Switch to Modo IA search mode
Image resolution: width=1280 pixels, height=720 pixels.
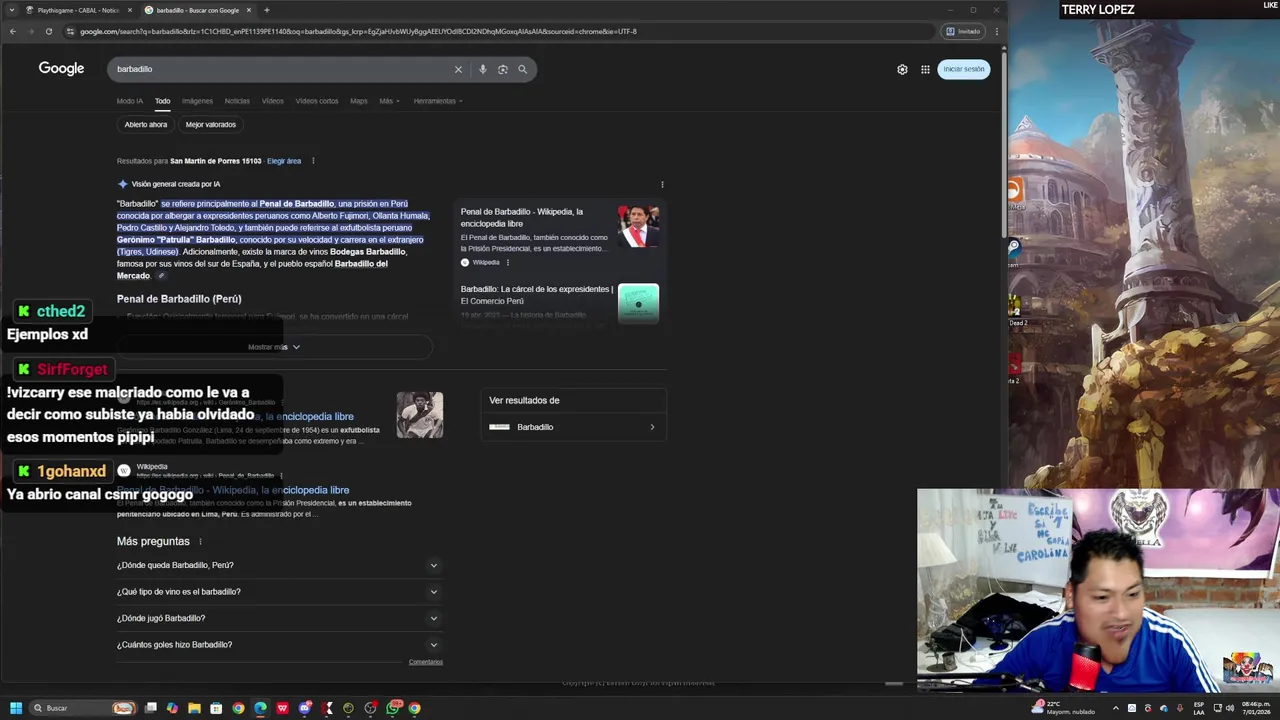tap(129, 101)
